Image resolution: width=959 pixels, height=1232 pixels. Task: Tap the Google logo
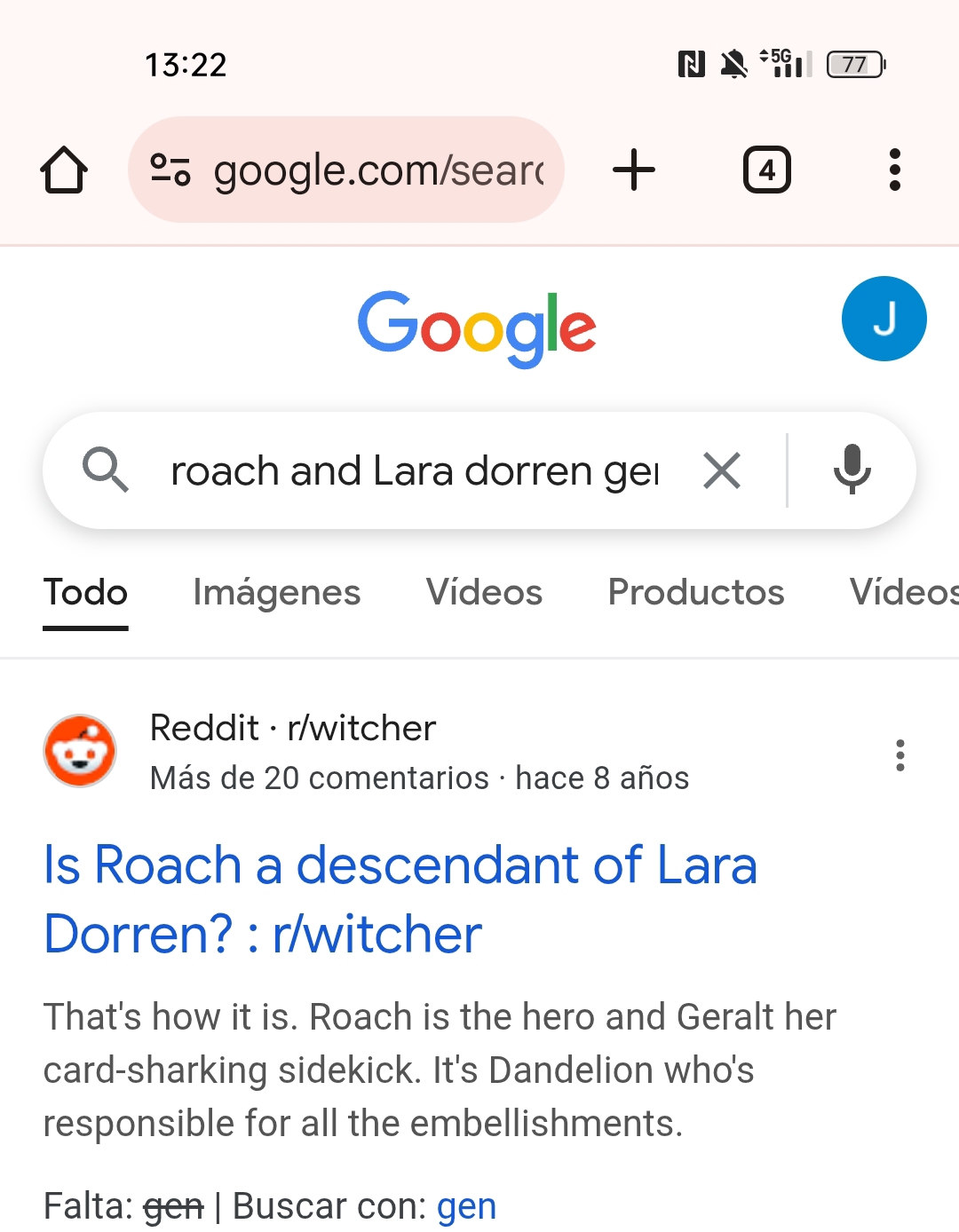pos(477,328)
